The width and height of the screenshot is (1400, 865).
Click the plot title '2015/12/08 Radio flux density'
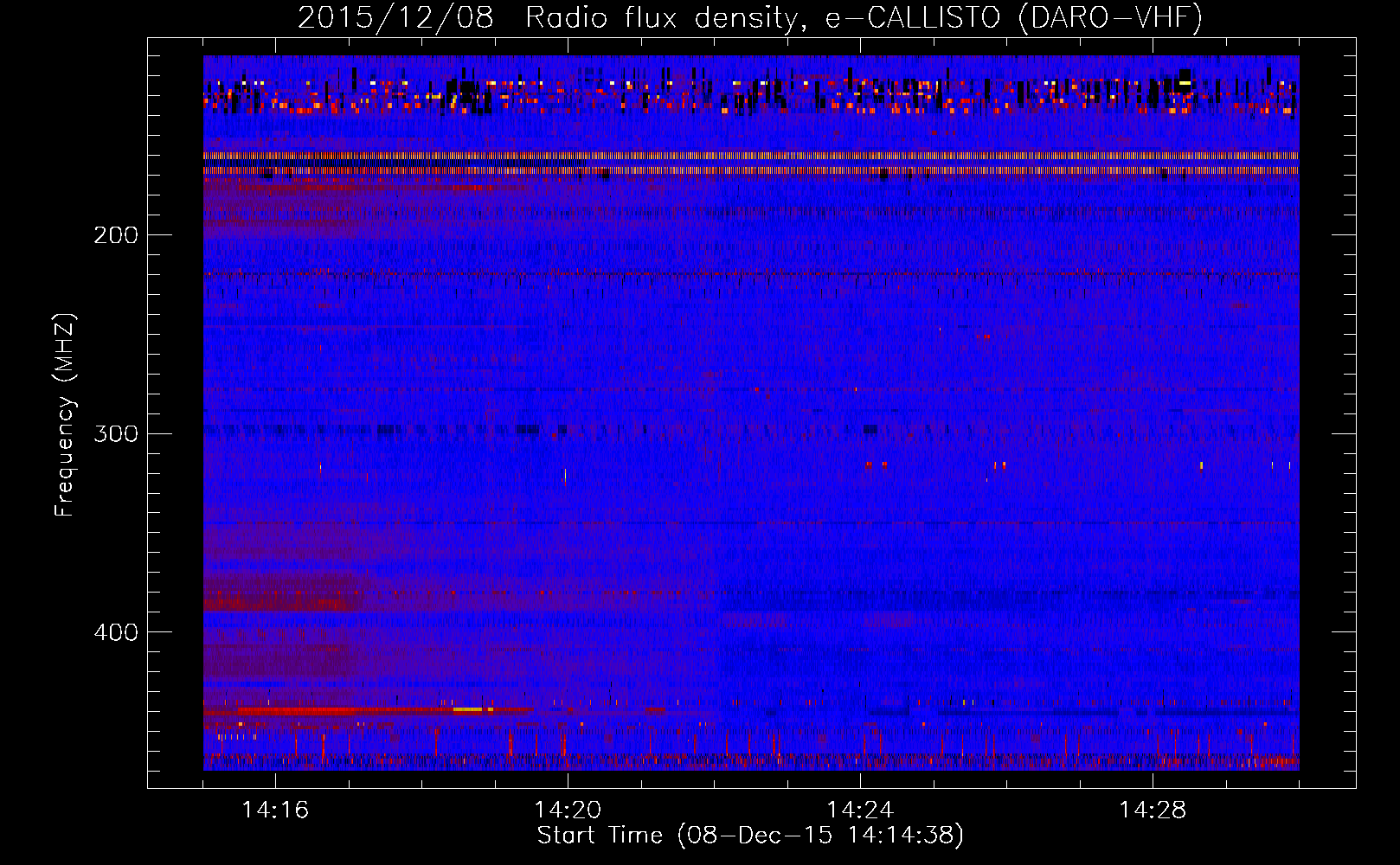[x=750, y=18]
